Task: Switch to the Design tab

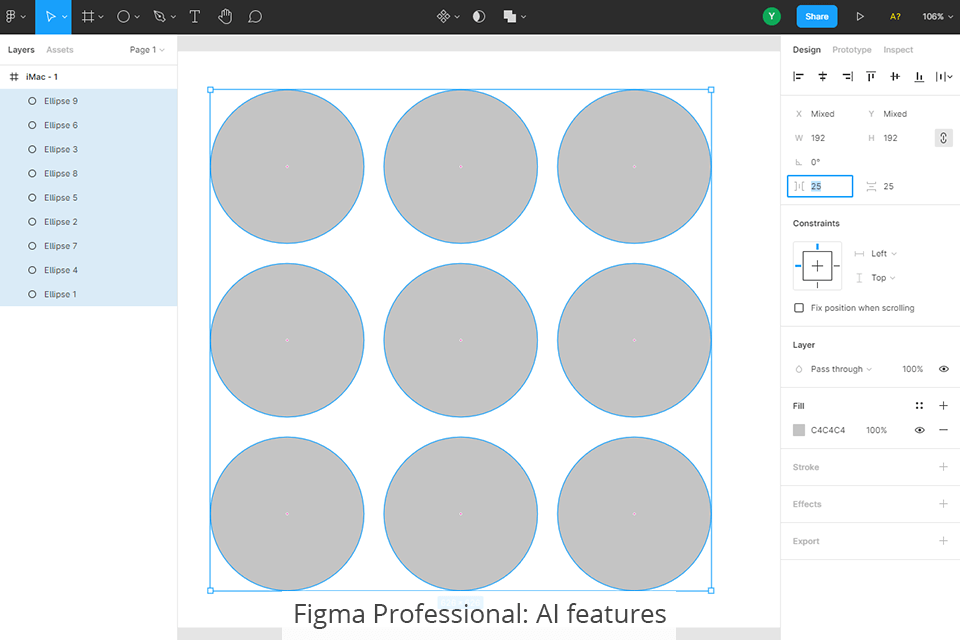Action: click(x=806, y=50)
